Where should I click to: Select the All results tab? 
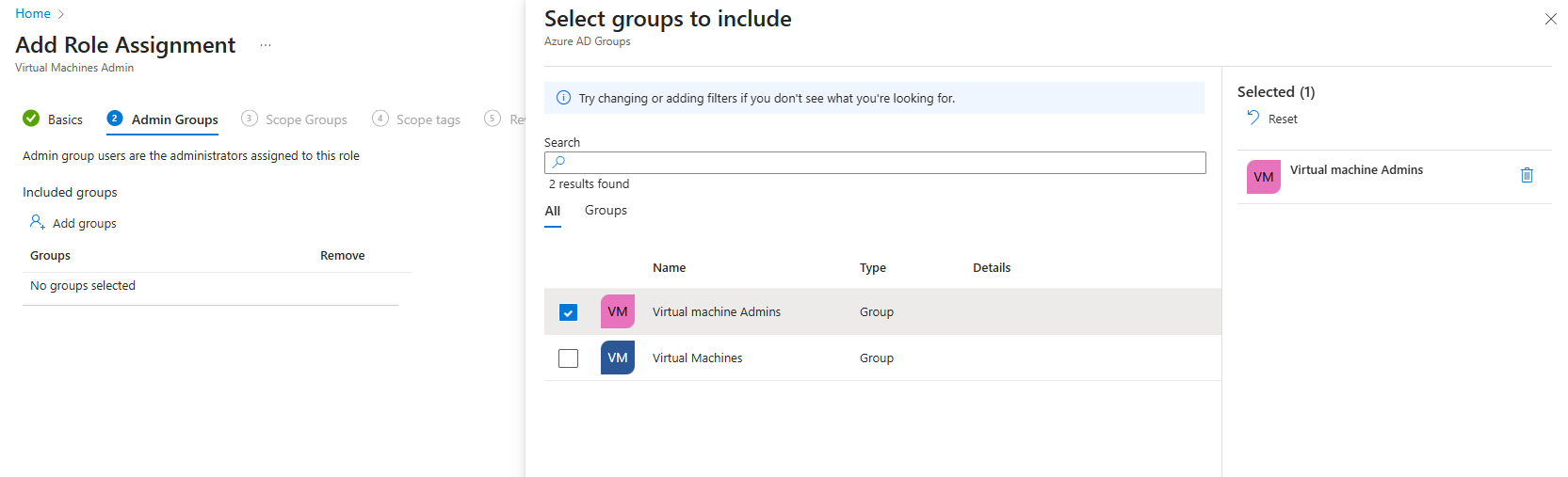(553, 212)
